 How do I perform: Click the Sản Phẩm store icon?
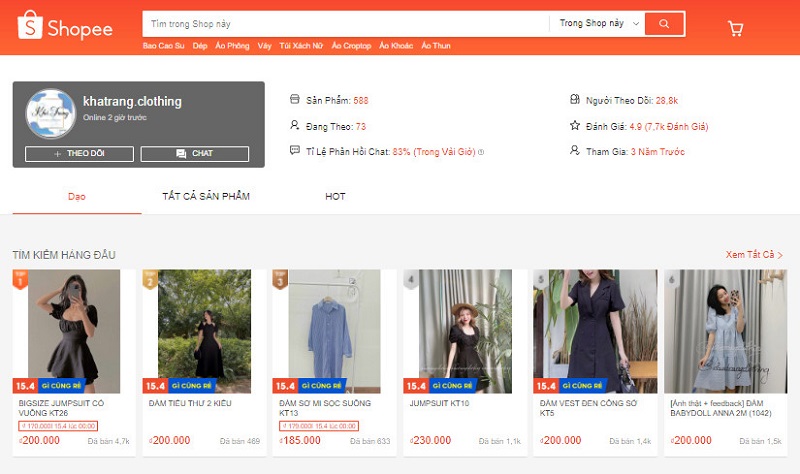(294, 99)
